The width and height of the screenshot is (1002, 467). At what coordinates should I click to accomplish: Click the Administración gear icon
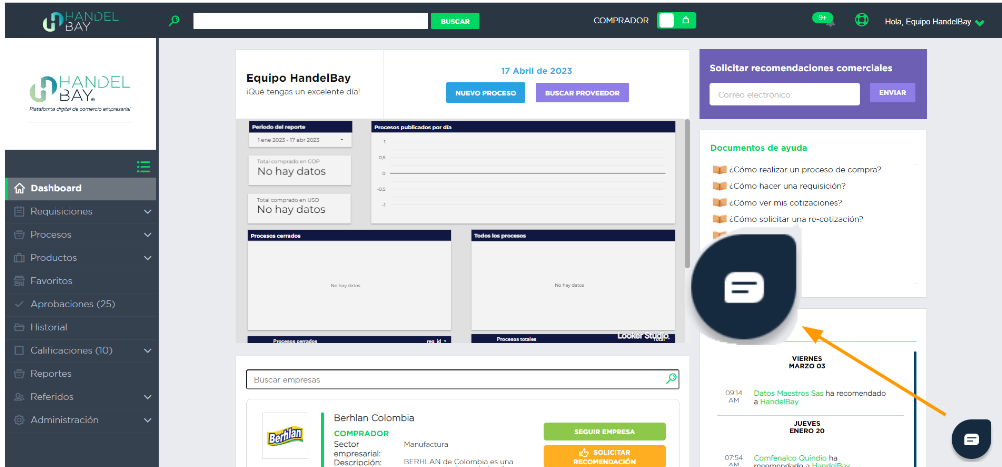click(x=19, y=420)
